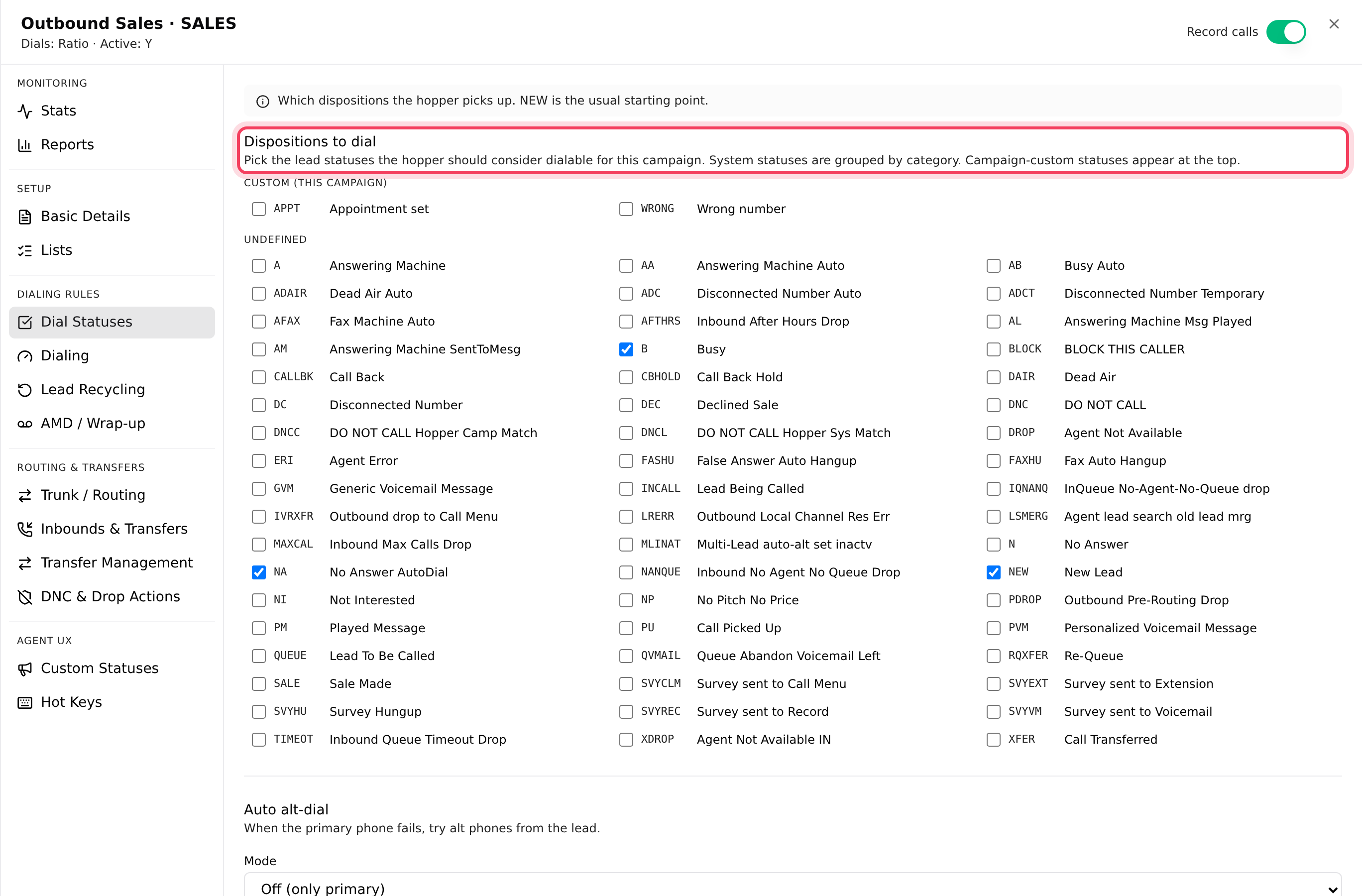1362x896 pixels.
Task: Tick the A Answering Machine checkbox
Action: pos(259,265)
